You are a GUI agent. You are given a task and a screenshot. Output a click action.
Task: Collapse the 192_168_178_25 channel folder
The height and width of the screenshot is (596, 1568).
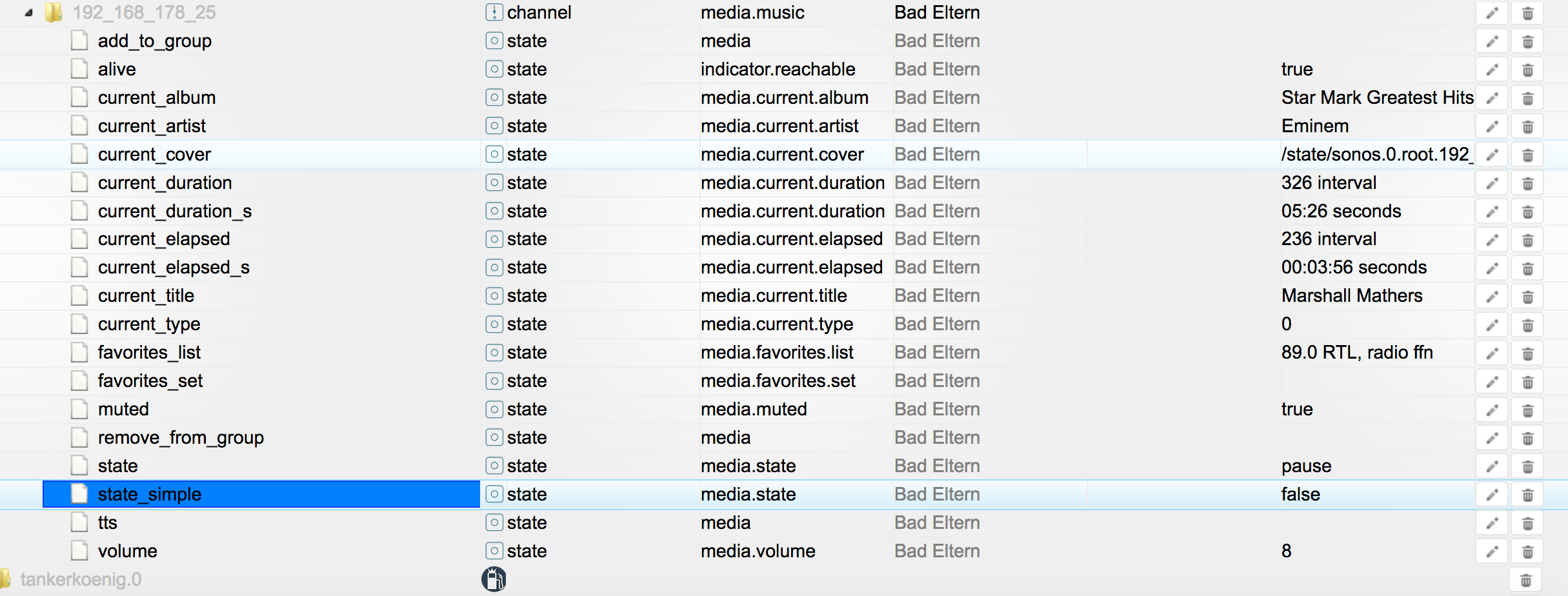tap(28, 13)
